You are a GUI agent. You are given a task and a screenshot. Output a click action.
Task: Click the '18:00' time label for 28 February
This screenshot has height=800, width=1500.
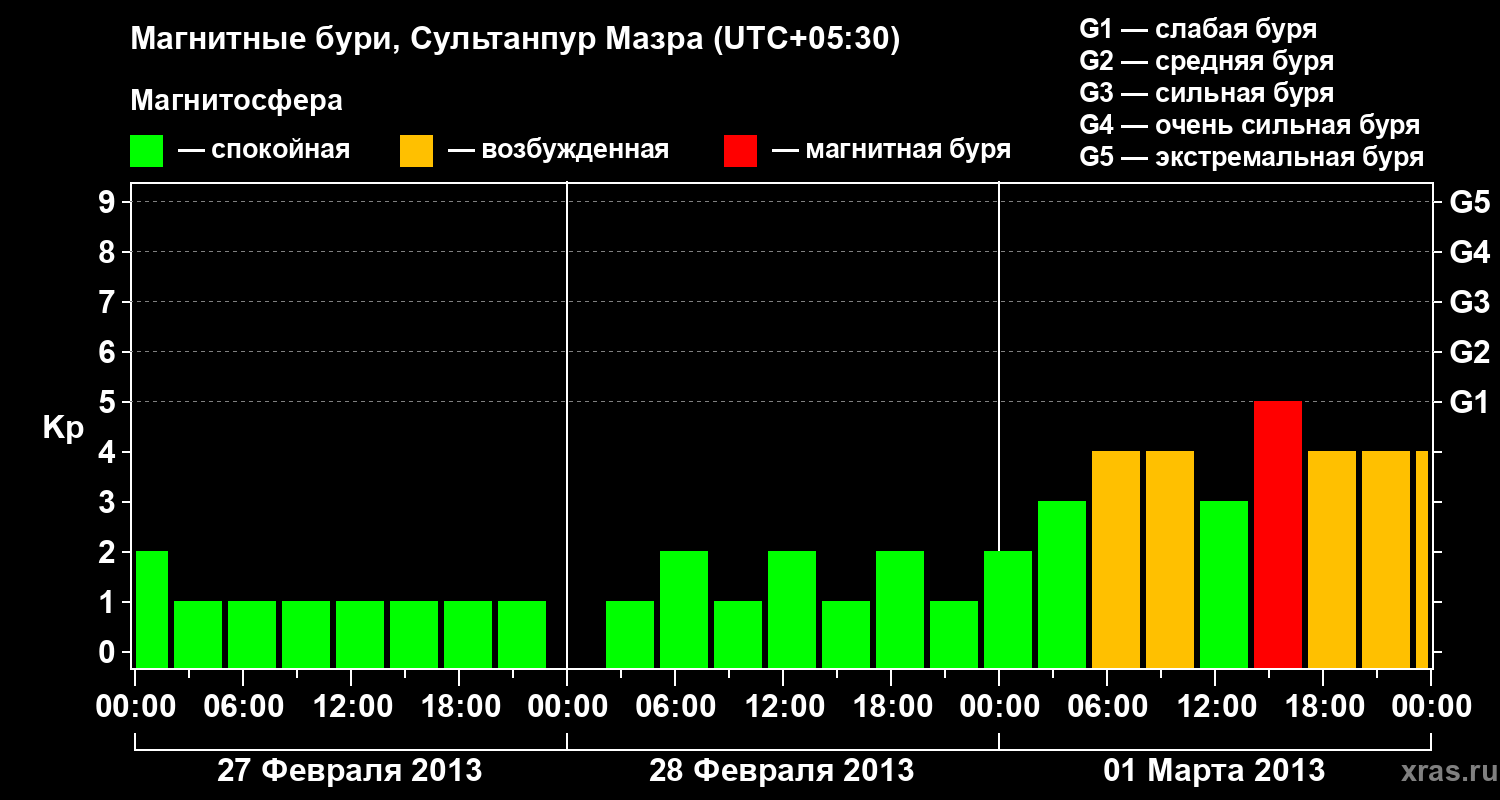click(x=891, y=707)
